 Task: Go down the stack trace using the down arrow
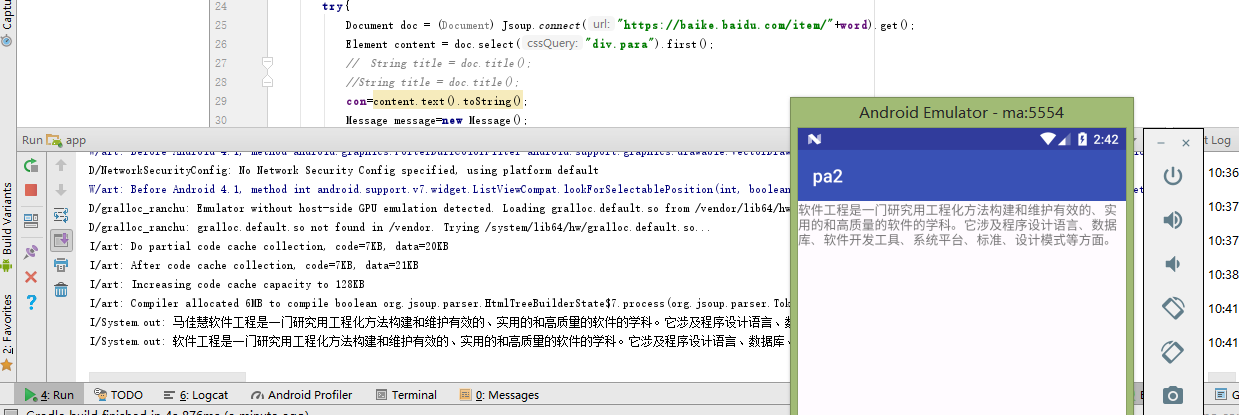click(60, 190)
